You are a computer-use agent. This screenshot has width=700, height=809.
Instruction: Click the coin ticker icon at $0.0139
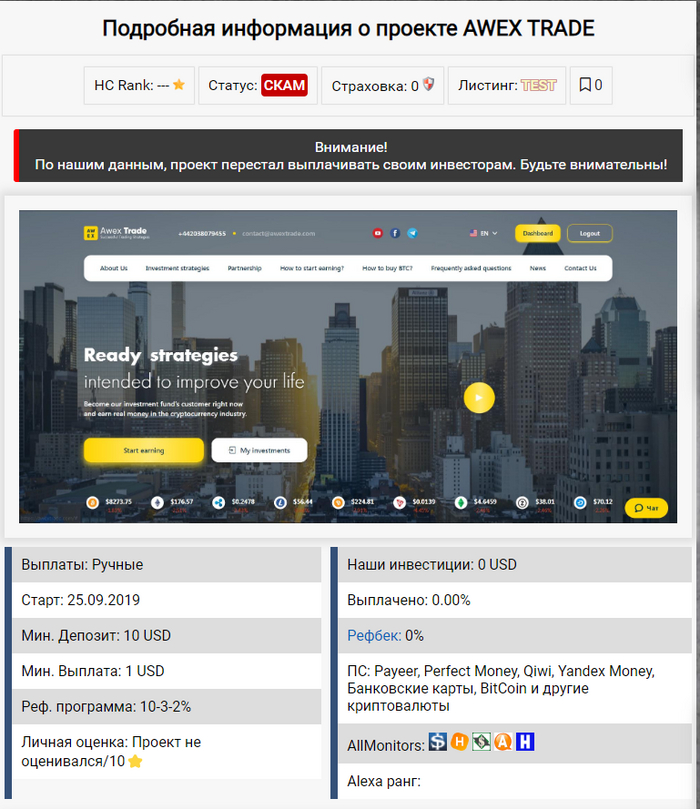tap(399, 503)
